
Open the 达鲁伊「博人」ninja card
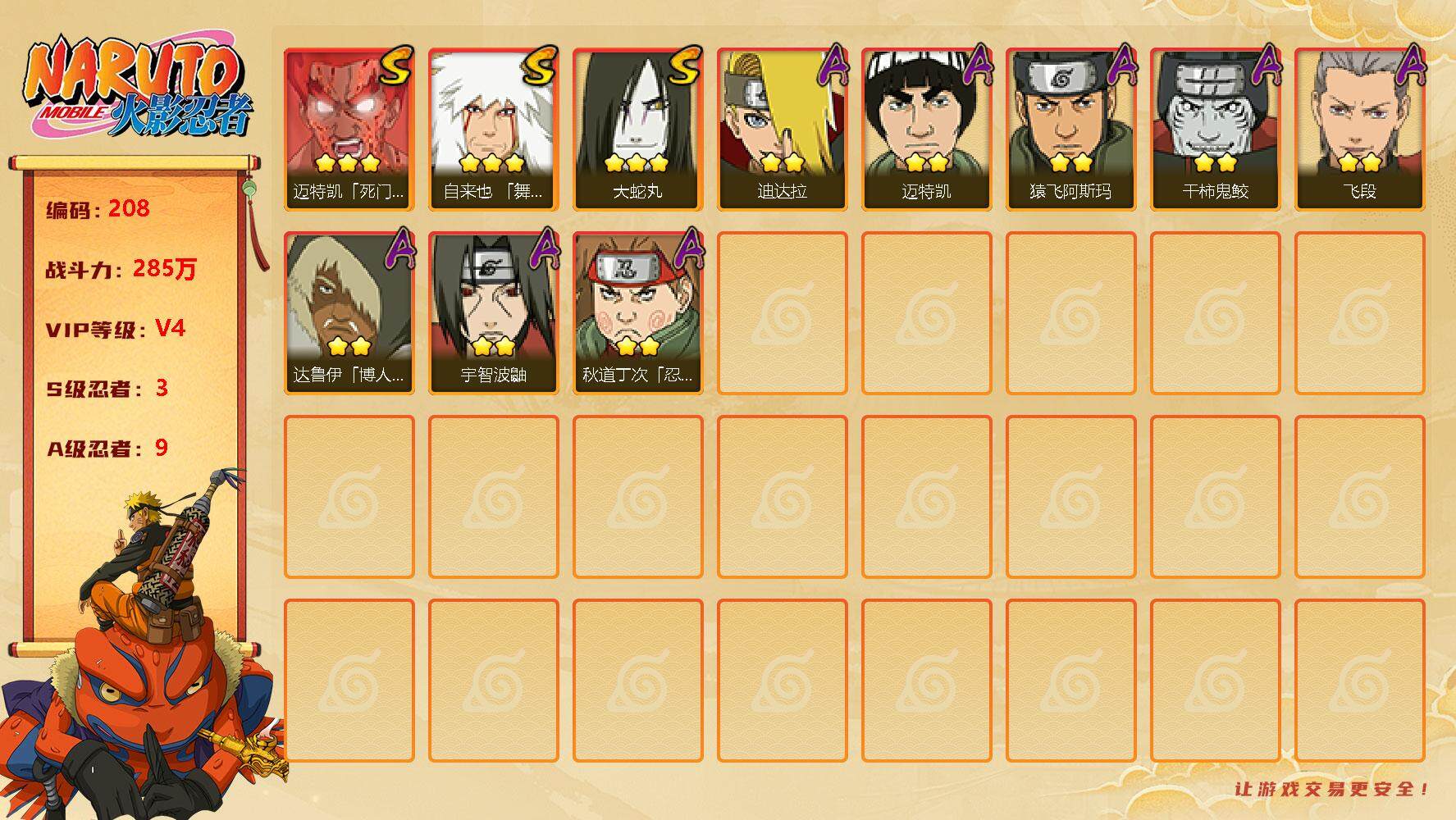click(x=349, y=313)
